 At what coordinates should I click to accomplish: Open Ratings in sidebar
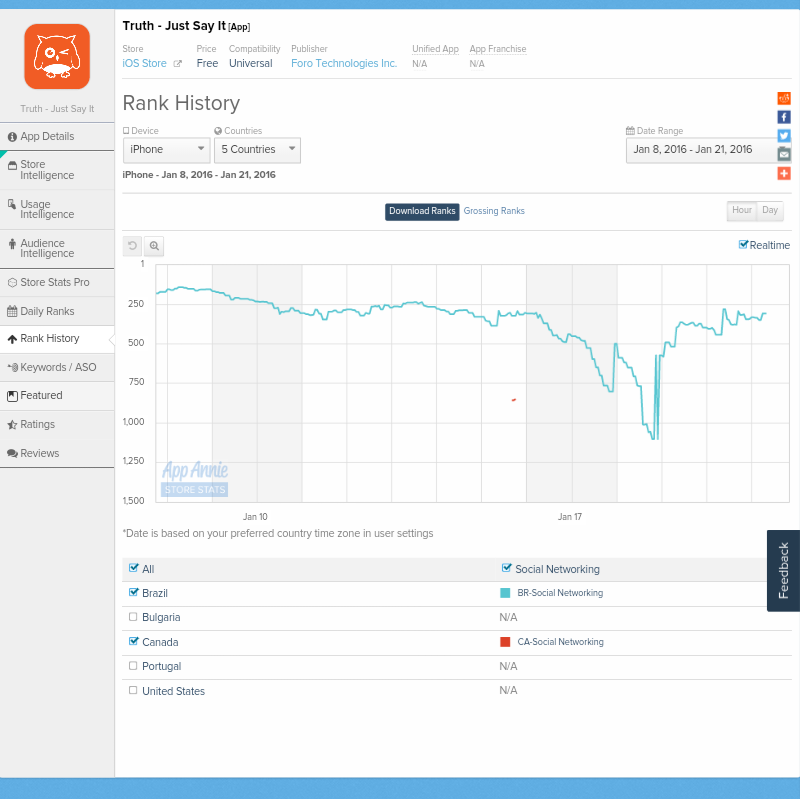(57, 425)
